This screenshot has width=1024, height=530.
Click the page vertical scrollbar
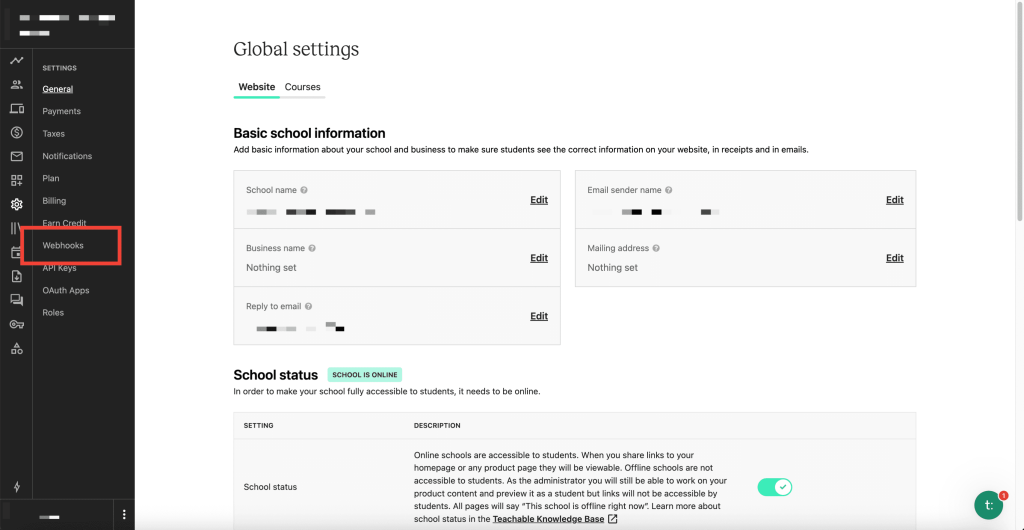[1019, 110]
